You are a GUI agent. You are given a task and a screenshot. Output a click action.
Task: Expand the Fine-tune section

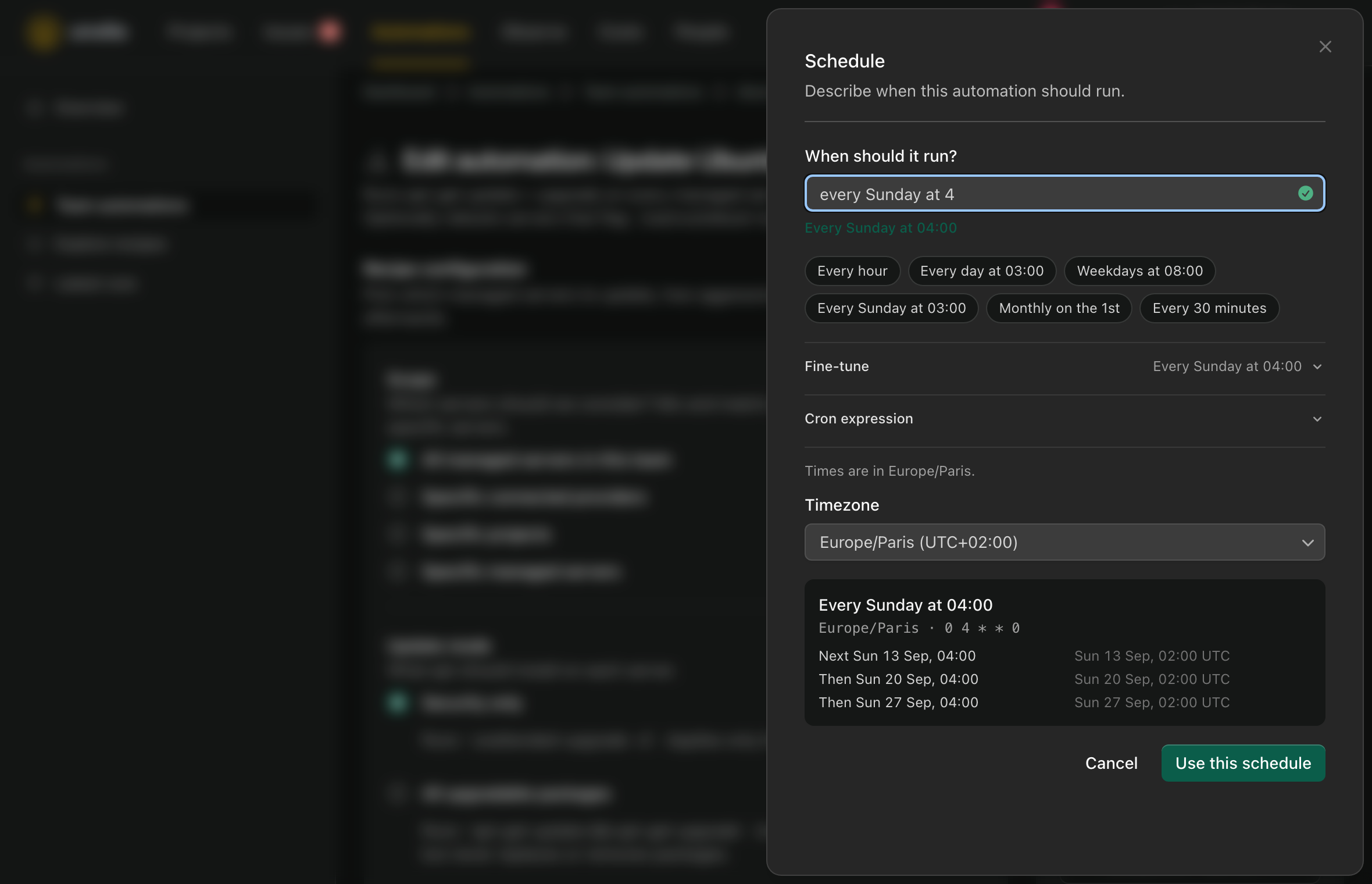(1064, 366)
